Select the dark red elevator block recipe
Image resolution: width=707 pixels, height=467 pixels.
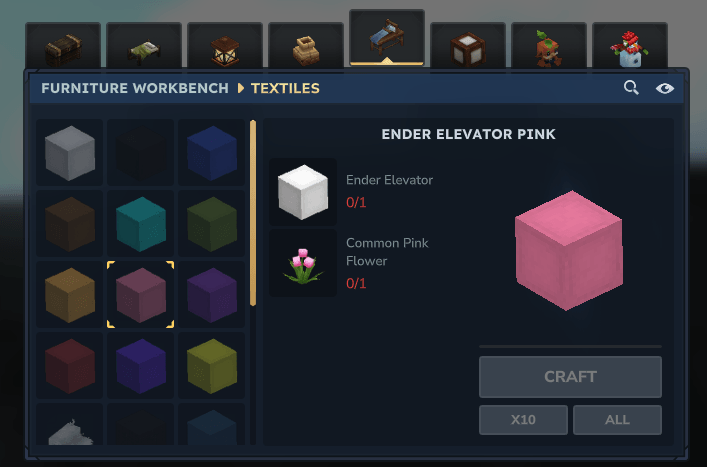point(69,366)
